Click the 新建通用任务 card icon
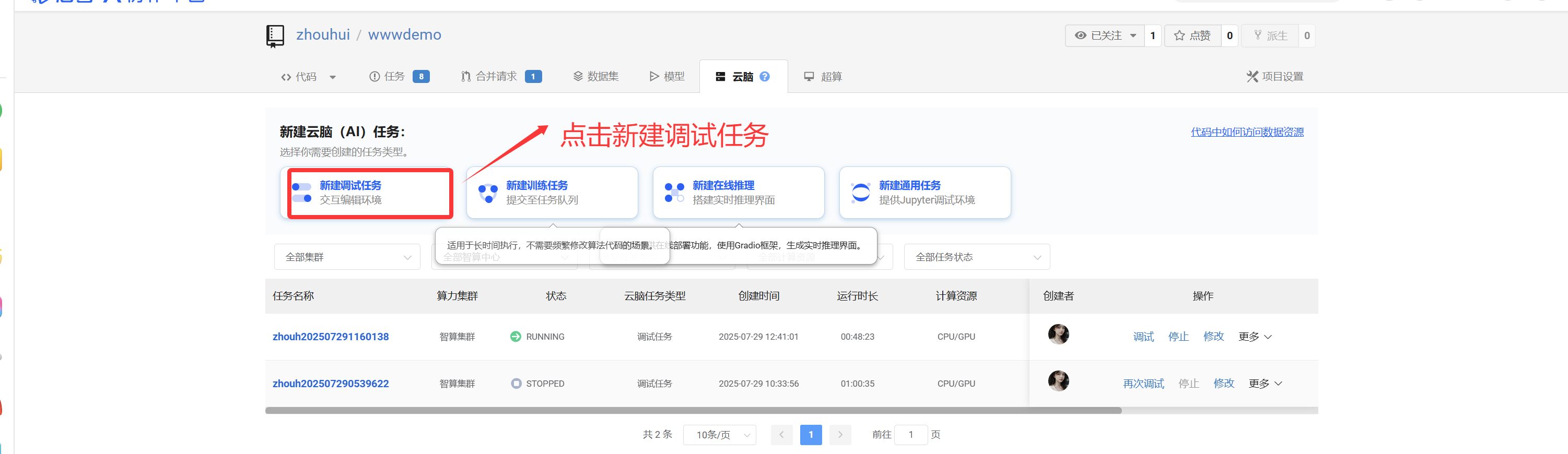The image size is (1568, 454). [x=861, y=193]
